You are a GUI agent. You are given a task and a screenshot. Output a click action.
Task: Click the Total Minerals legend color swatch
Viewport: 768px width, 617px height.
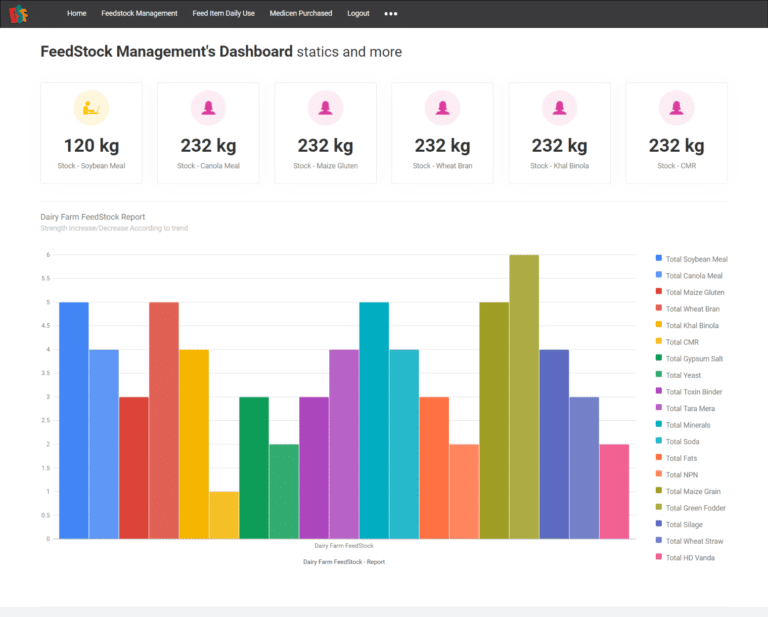658,425
